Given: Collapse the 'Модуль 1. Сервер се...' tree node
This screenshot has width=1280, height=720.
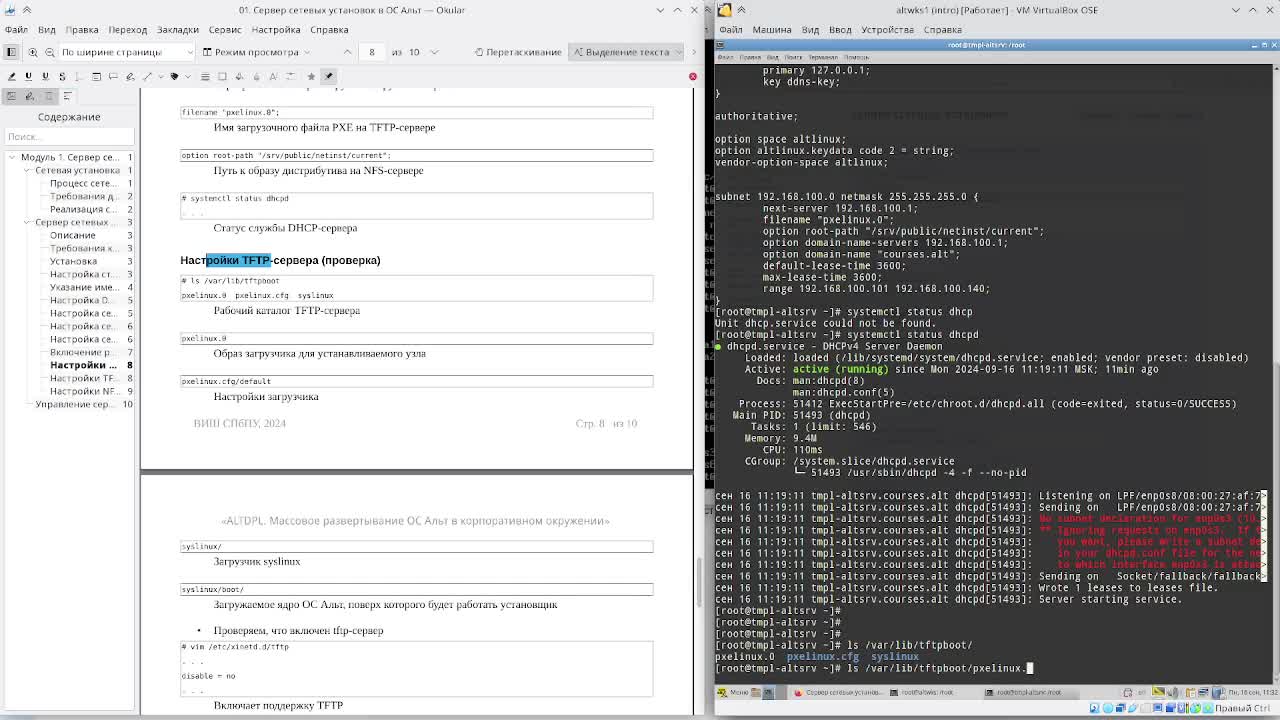Looking at the screenshot, I should tap(13, 157).
